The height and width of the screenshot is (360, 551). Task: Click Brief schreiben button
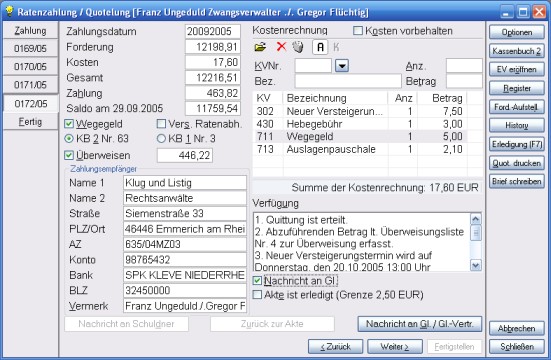(x=517, y=181)
